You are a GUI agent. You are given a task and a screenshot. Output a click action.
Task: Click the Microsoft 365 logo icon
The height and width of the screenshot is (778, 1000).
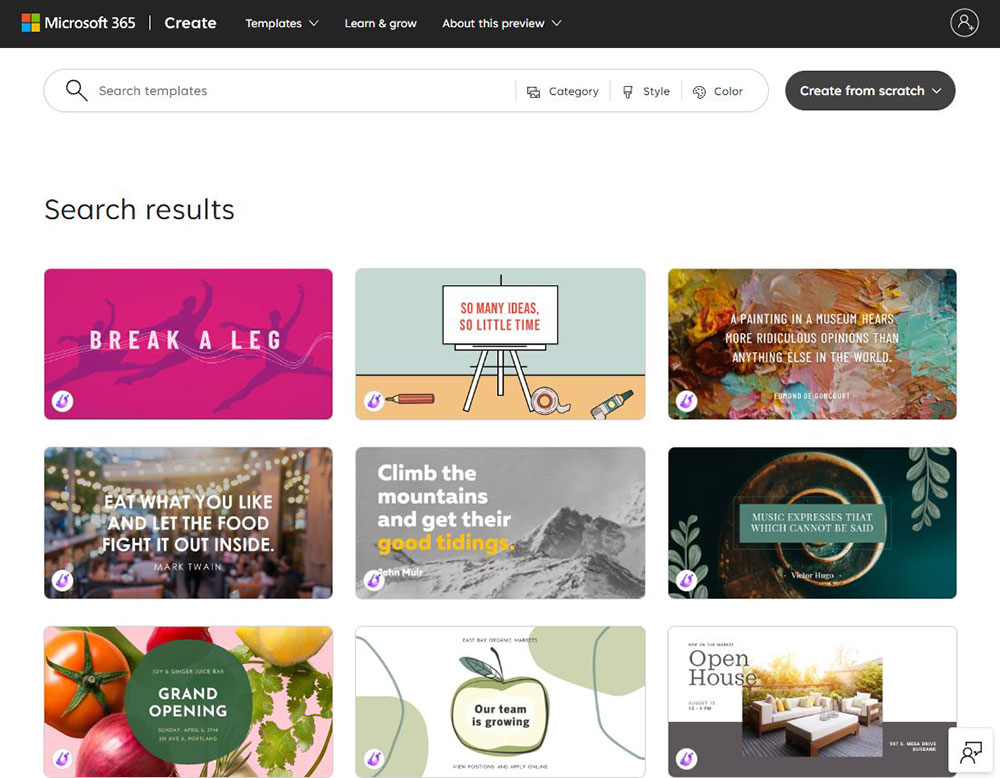(31, 23)
